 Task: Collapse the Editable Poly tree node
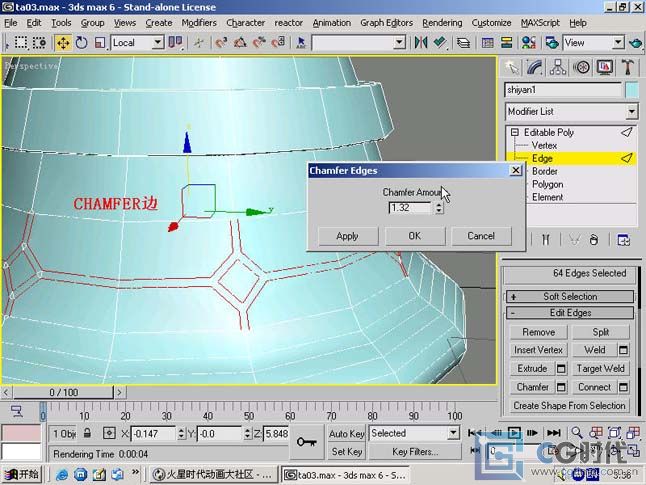point(515,132)
